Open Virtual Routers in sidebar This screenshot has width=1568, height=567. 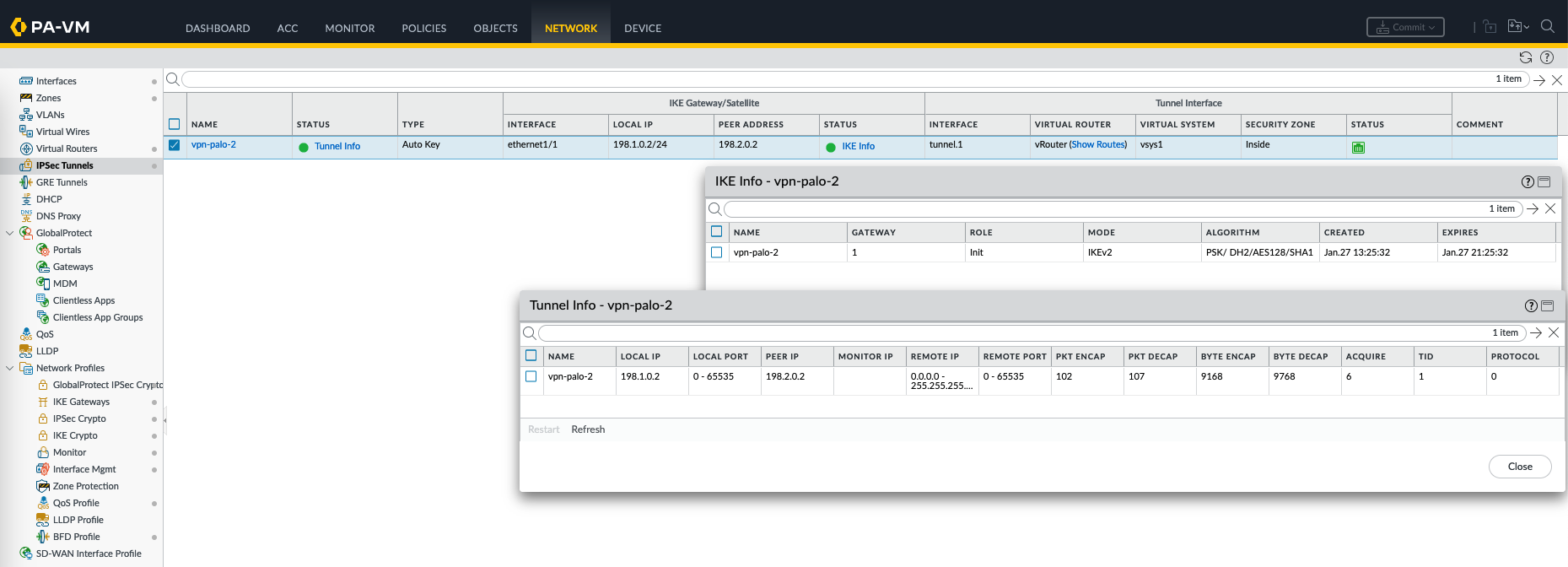tap(67, 148)
